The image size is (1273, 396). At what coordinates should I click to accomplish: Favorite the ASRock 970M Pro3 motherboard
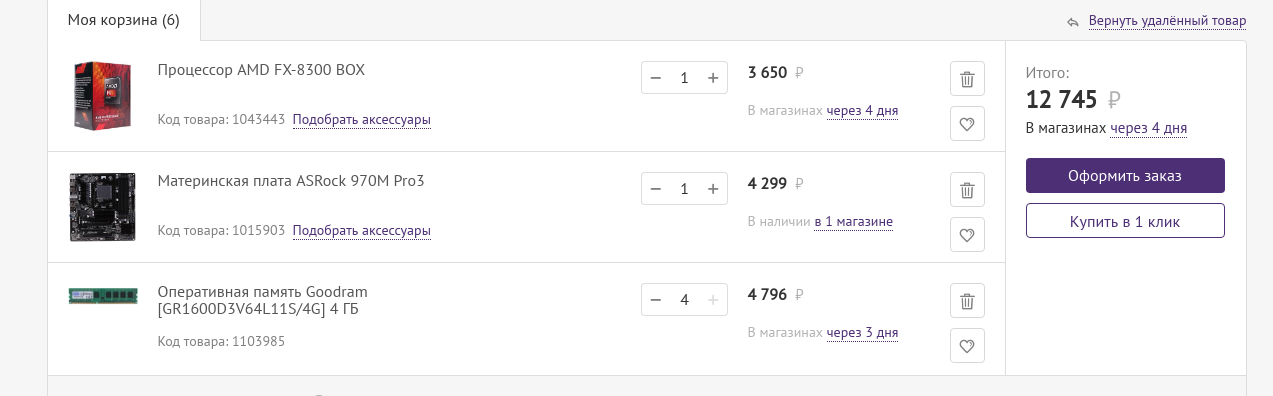[967, 235]
